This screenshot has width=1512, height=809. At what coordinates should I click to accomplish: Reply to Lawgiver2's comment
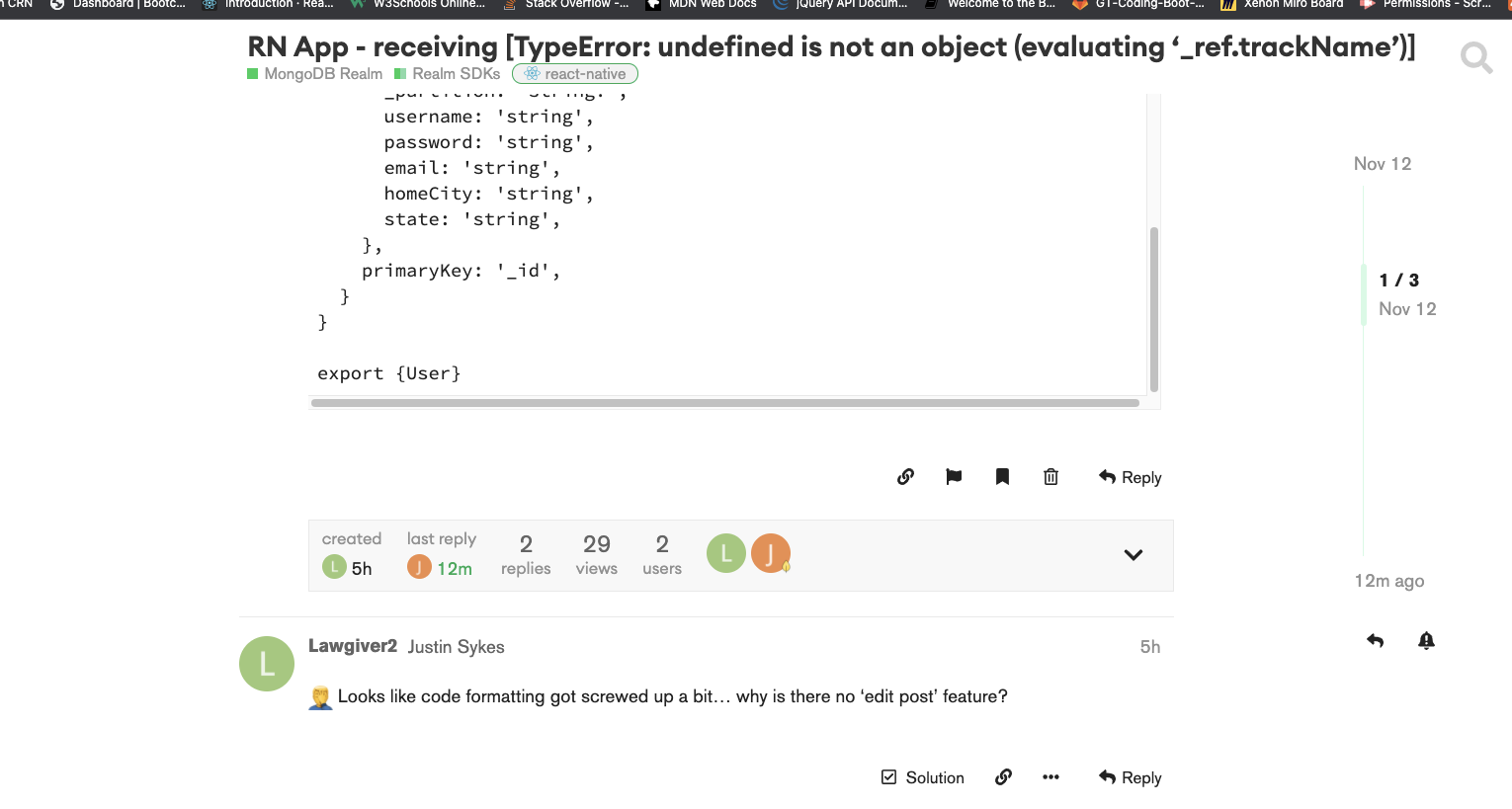[x=1130, y=777]
